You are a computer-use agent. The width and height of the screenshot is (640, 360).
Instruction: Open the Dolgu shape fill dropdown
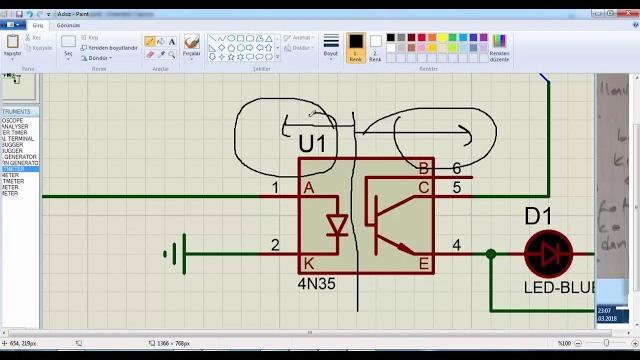(298, 48)
